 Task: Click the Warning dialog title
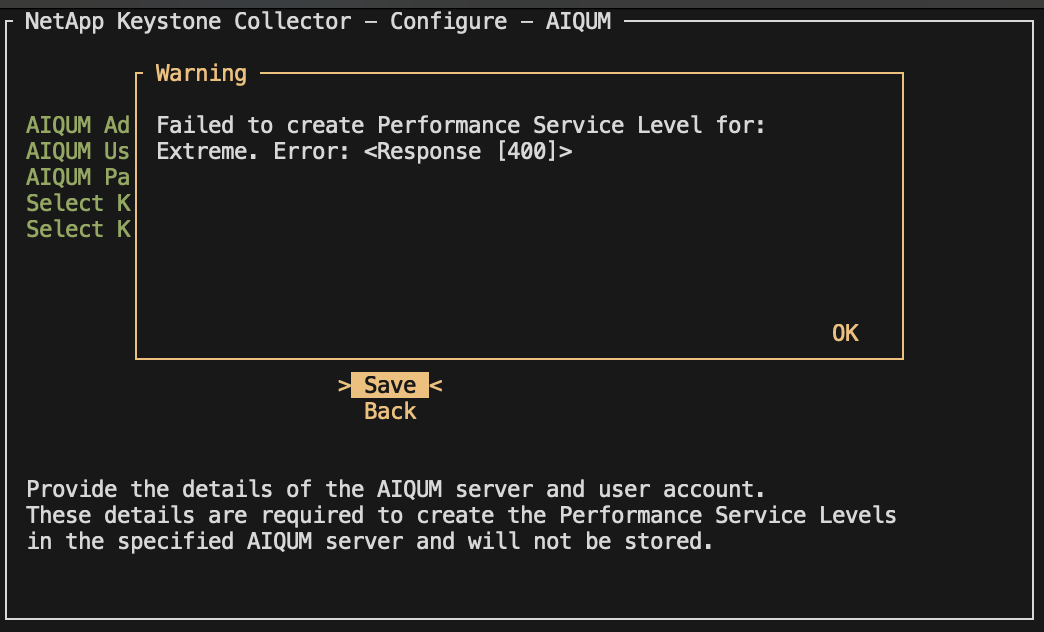tap(201, 73)
